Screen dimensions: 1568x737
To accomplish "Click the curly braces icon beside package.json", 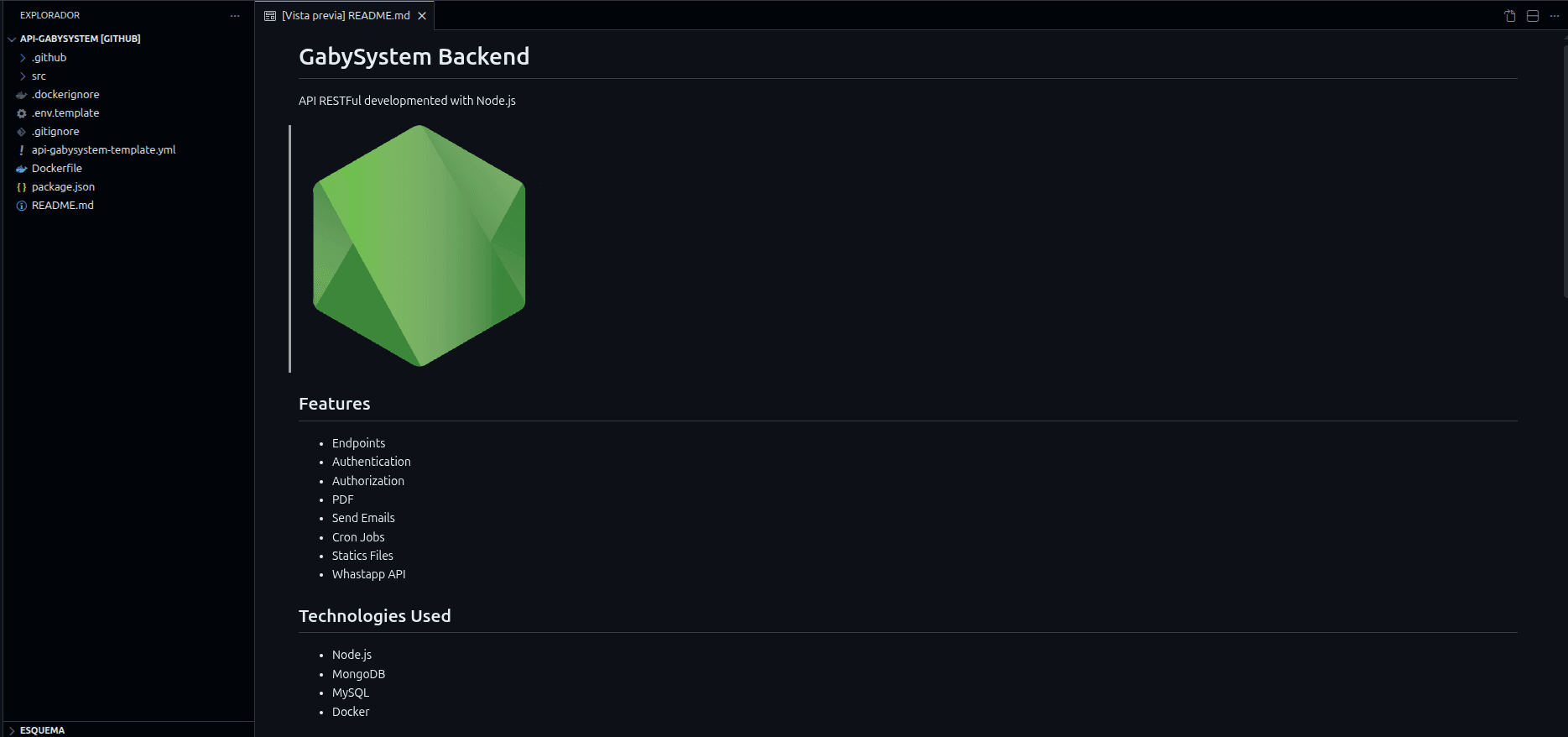I will coord(21,186).
